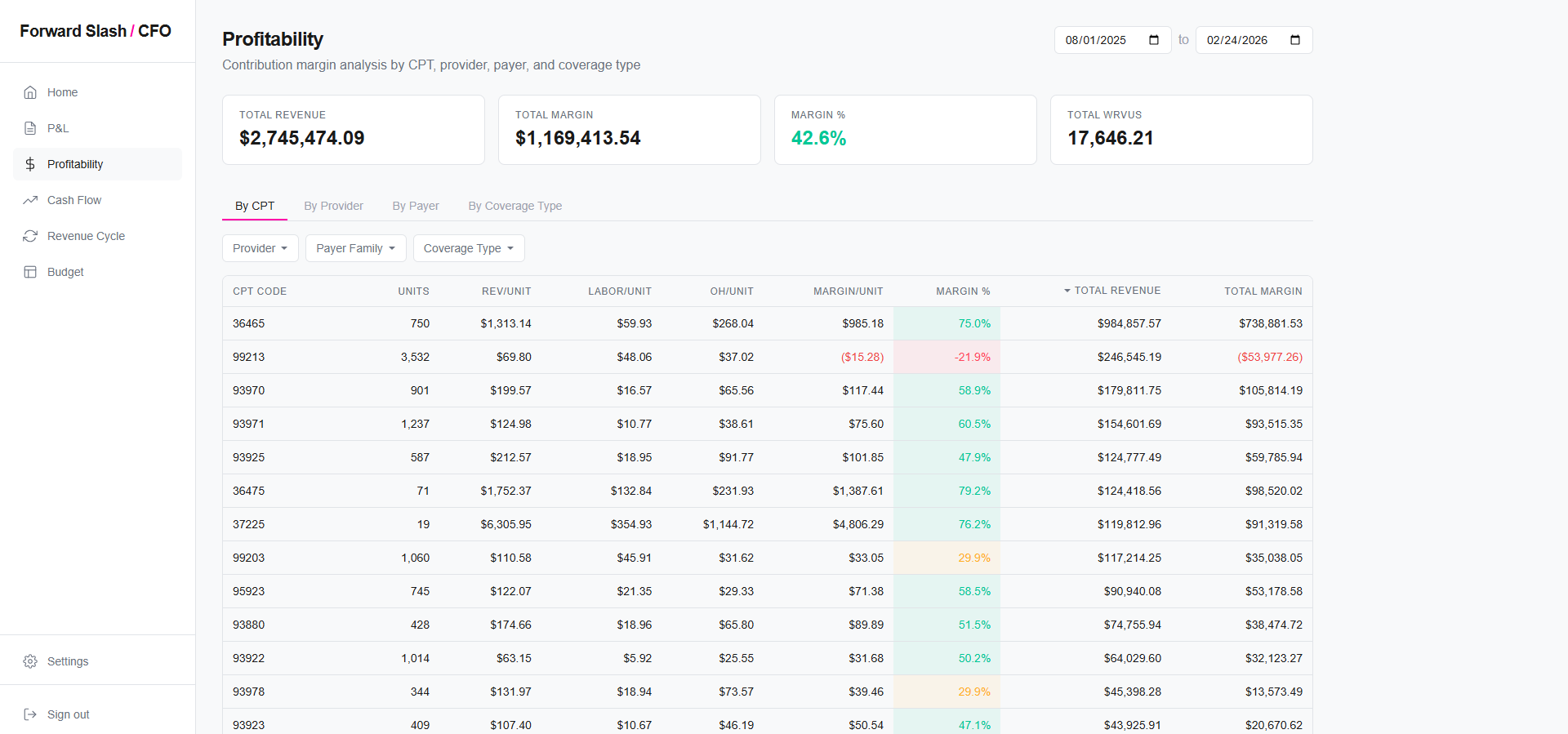Open the Provider filter dropdown

point(261,248)
